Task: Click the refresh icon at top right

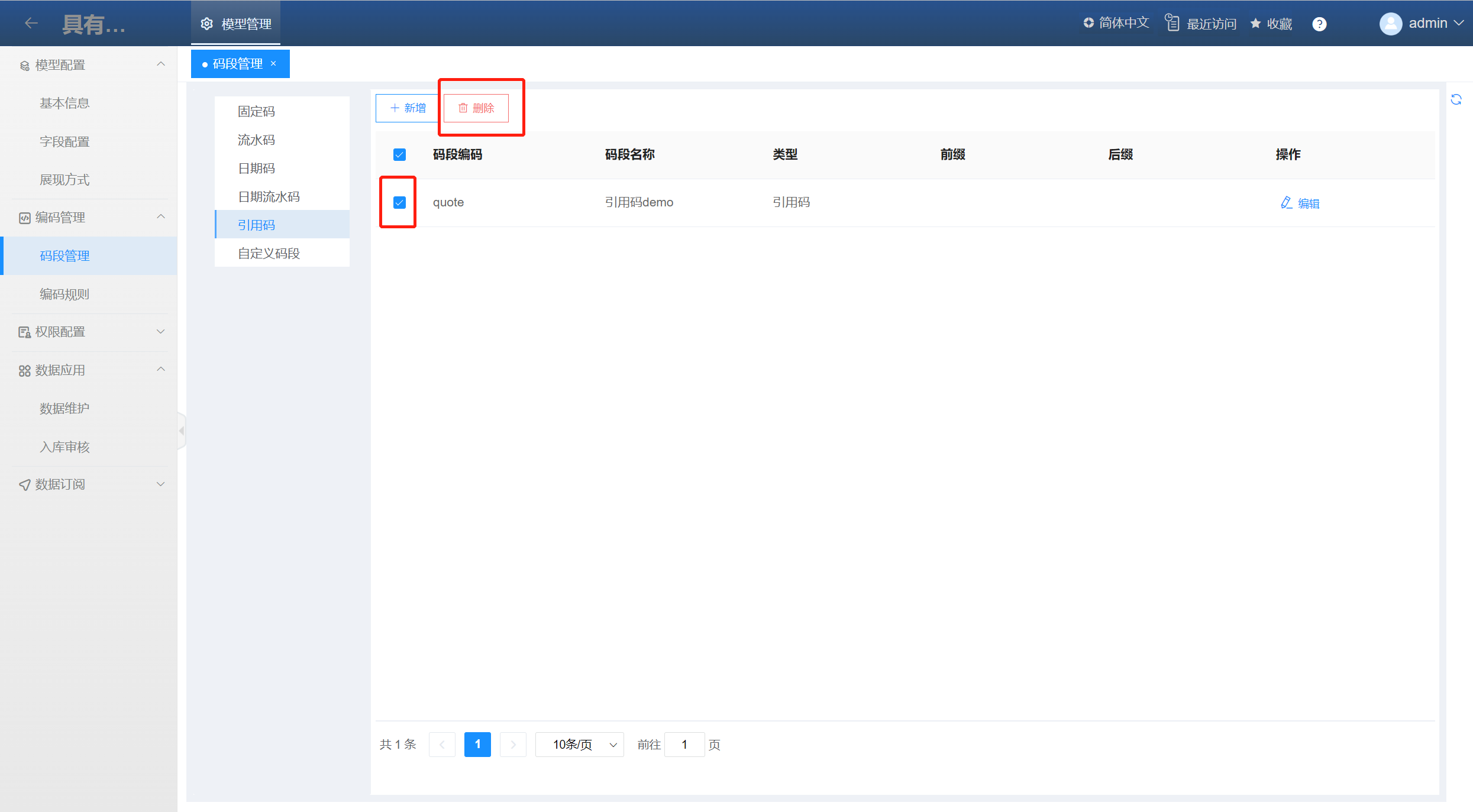Action: click(x=1456, y=99)
